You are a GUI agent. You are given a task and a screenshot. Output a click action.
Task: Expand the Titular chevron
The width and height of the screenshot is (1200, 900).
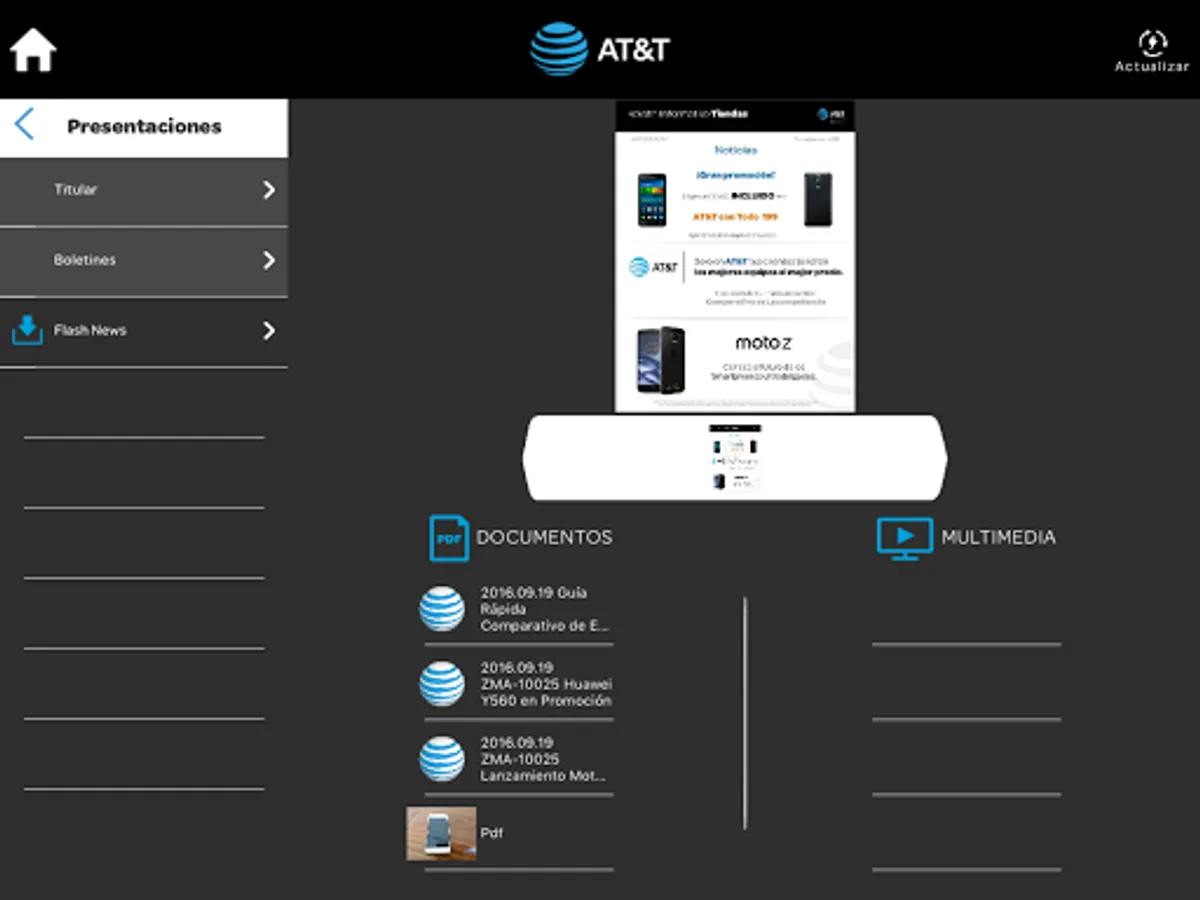pos(268,190)
